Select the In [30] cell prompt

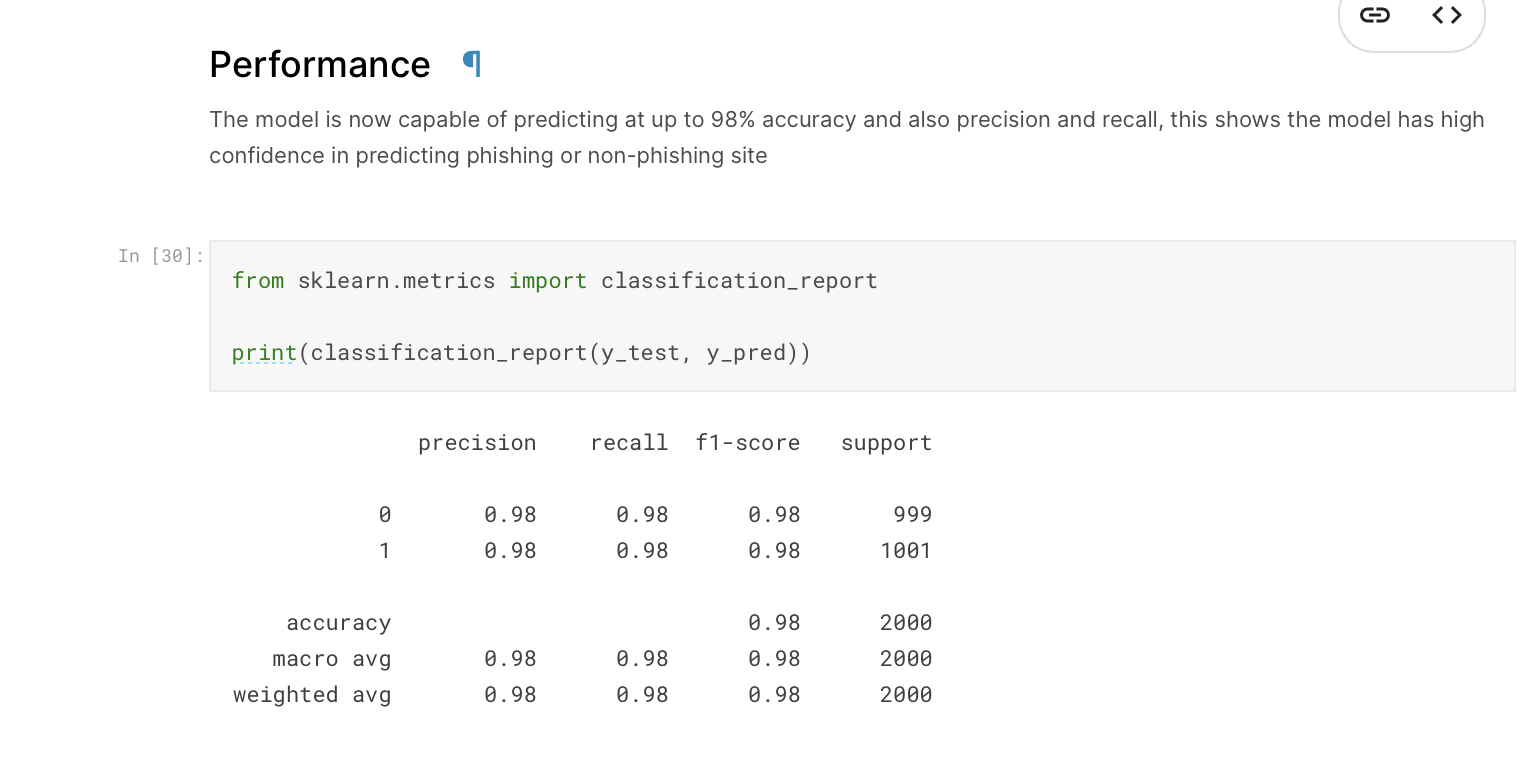[160, 256]
